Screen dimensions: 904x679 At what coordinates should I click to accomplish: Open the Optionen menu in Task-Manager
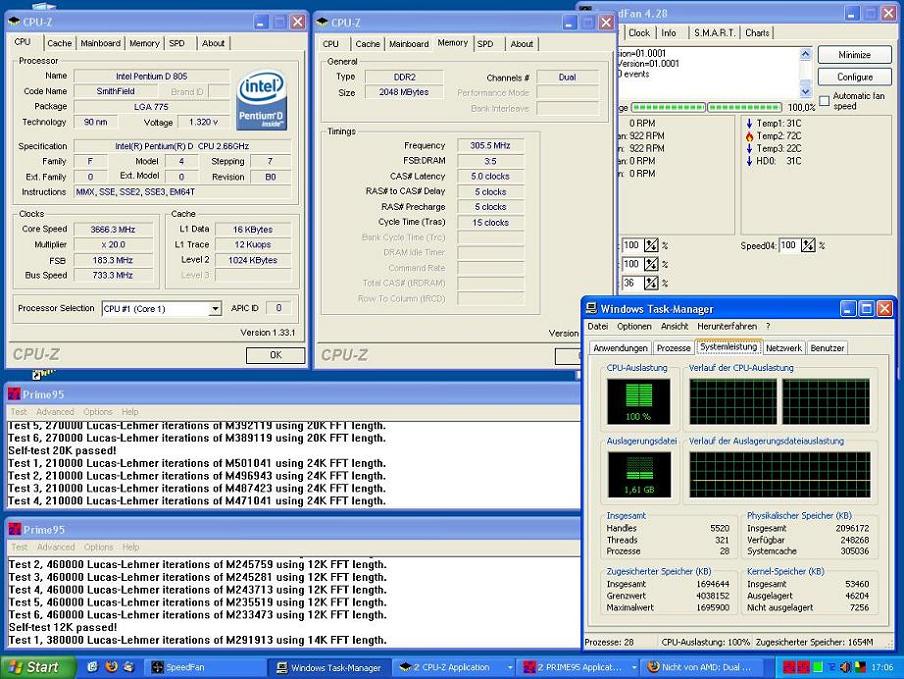point(634,326)
